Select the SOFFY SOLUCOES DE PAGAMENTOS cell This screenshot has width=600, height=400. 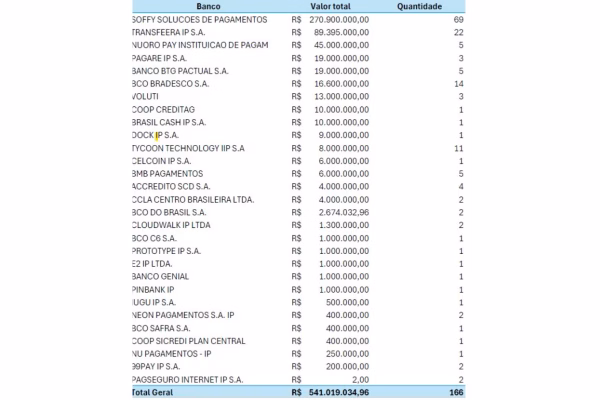(200, 19)
